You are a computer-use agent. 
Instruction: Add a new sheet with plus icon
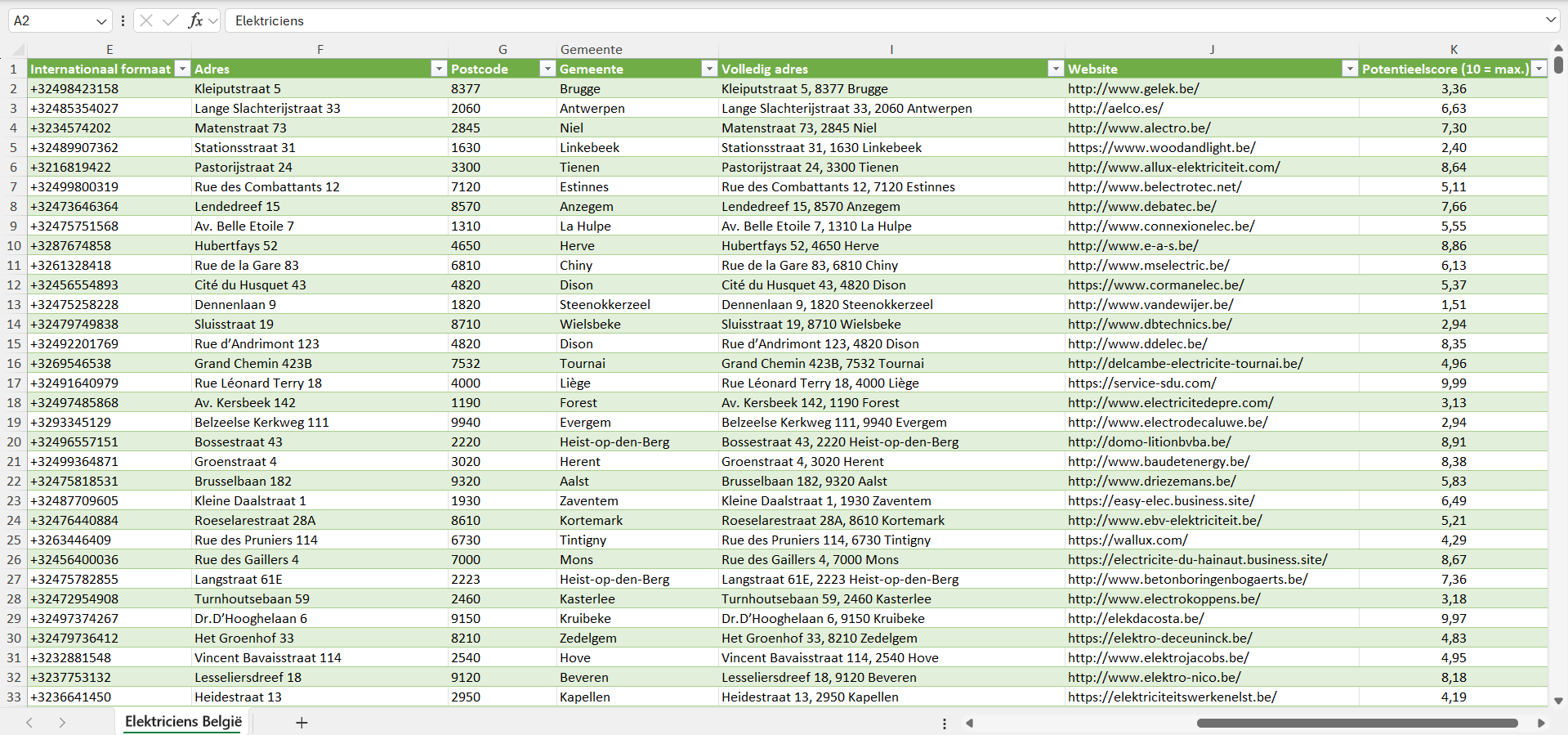(x=302, y=723)
